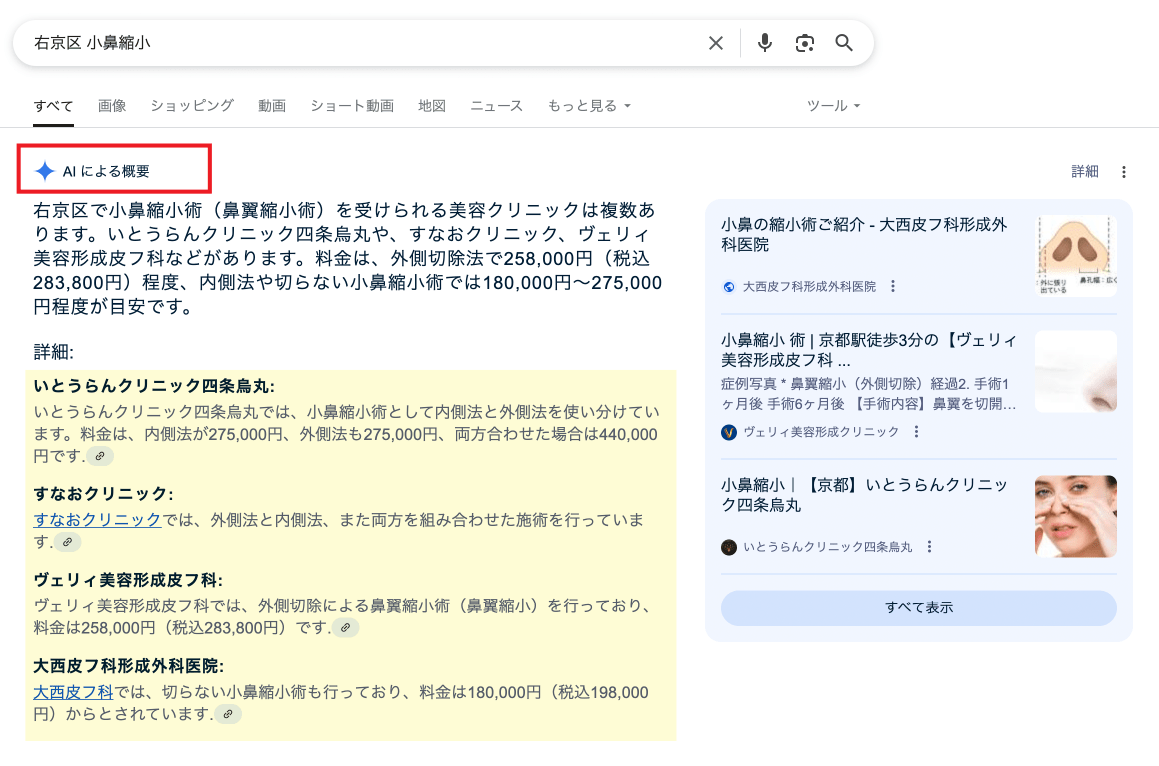The height and width of the screenshot is (766, 1159).
Task: Click the 大西皮フ科形成外科医院: bold heading
Action: click(x=129, y=665)
